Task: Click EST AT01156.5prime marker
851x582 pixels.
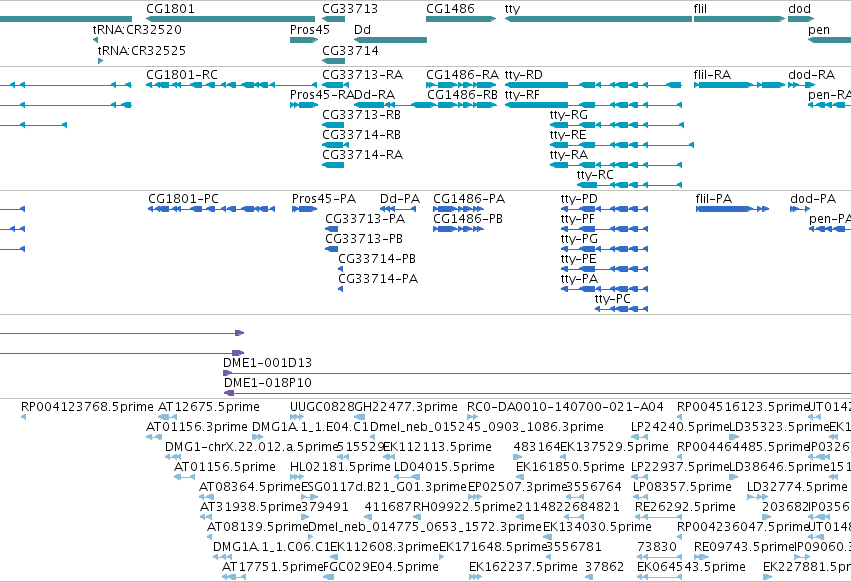Action: 184,477
